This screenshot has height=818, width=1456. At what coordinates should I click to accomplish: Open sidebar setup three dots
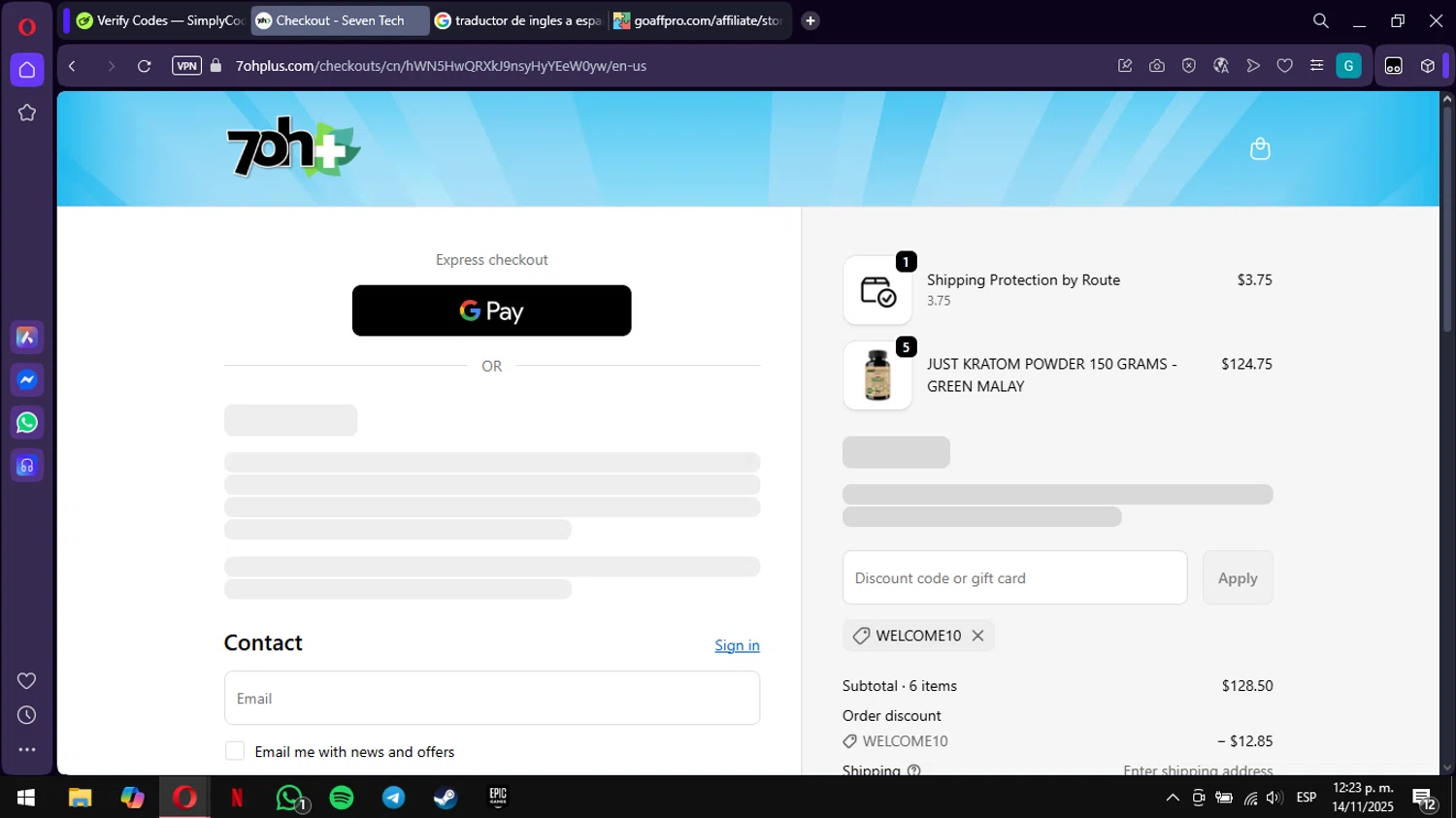(x=27, y=749)
